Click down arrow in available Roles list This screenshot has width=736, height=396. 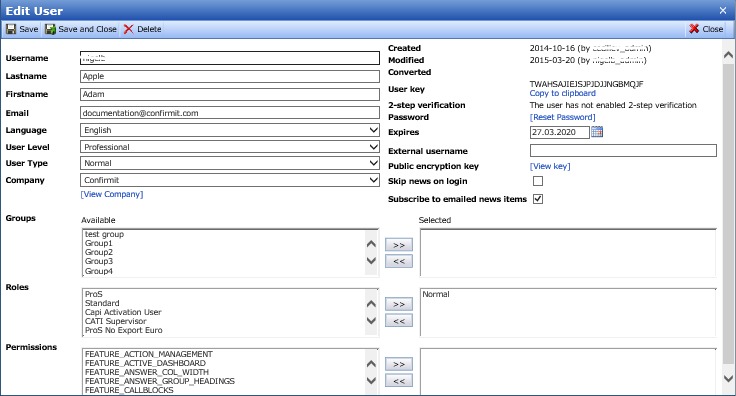click(x=371, y=321)
